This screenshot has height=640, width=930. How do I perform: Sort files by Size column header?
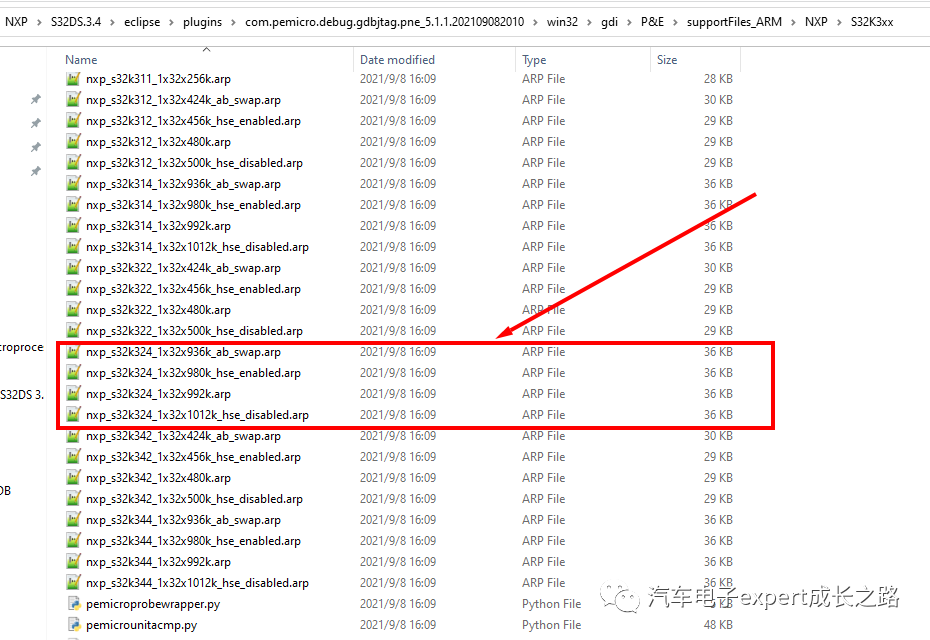pyautogui.click(x=667, y=60)
